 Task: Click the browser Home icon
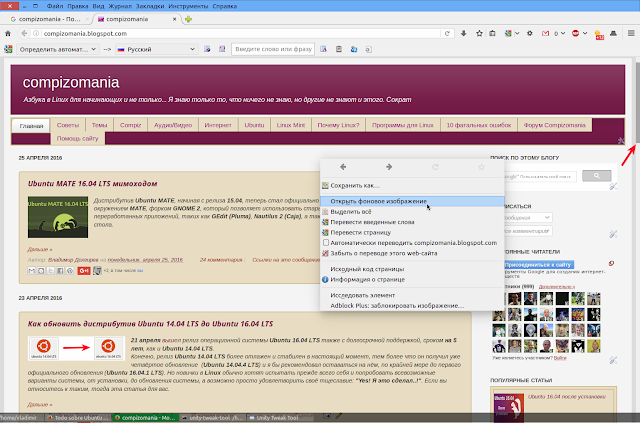tap(8, 33)
